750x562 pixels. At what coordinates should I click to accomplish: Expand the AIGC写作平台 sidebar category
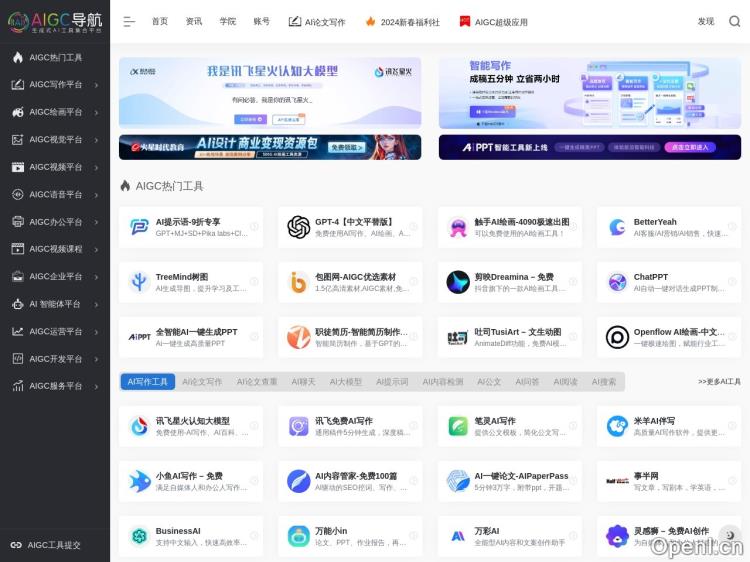tap(55, 85)
